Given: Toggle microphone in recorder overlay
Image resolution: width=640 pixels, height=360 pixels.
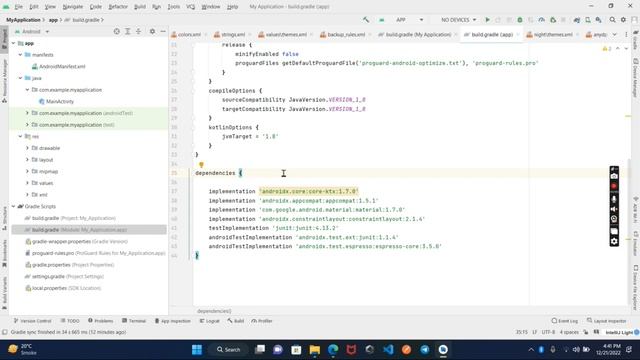Looking at the screenshot, I should (614, 199).
